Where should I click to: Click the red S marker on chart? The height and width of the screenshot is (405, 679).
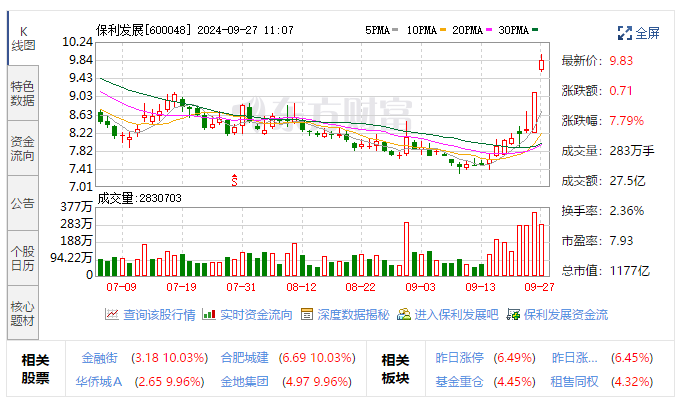point(235,180)
